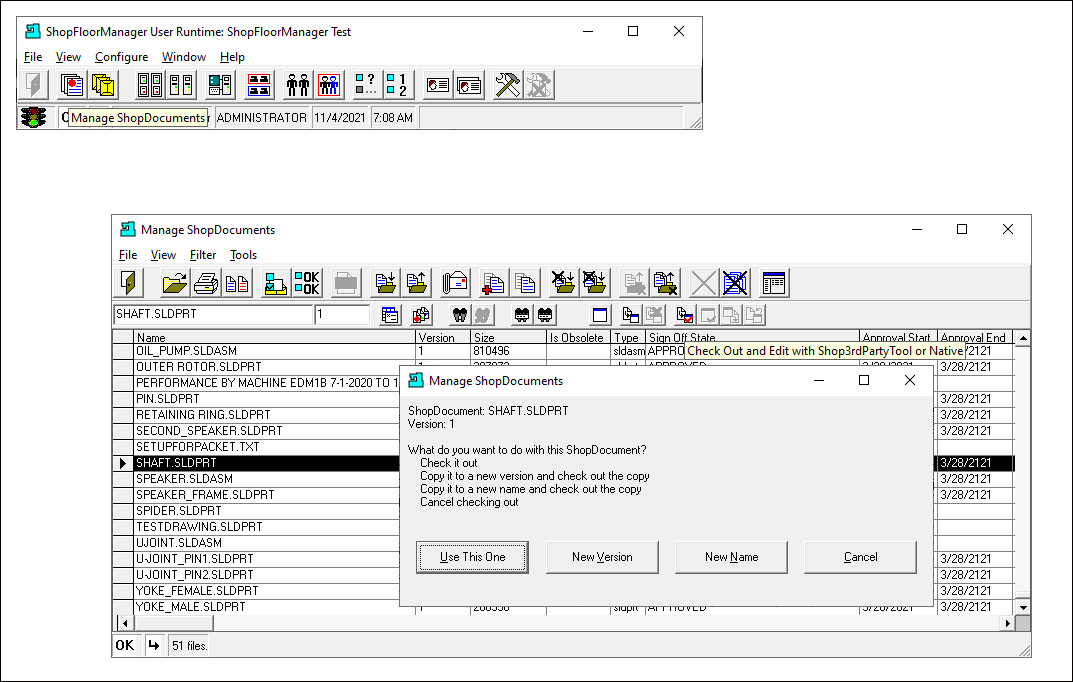Click ADMINISTRATOR in status bar

coord(262,118)
